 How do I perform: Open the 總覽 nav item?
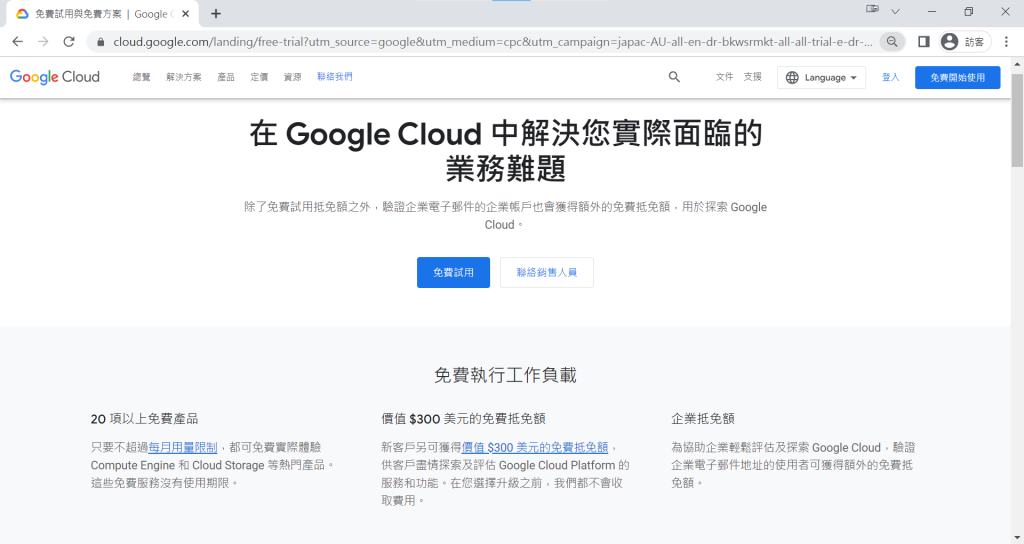click(142, 77)
